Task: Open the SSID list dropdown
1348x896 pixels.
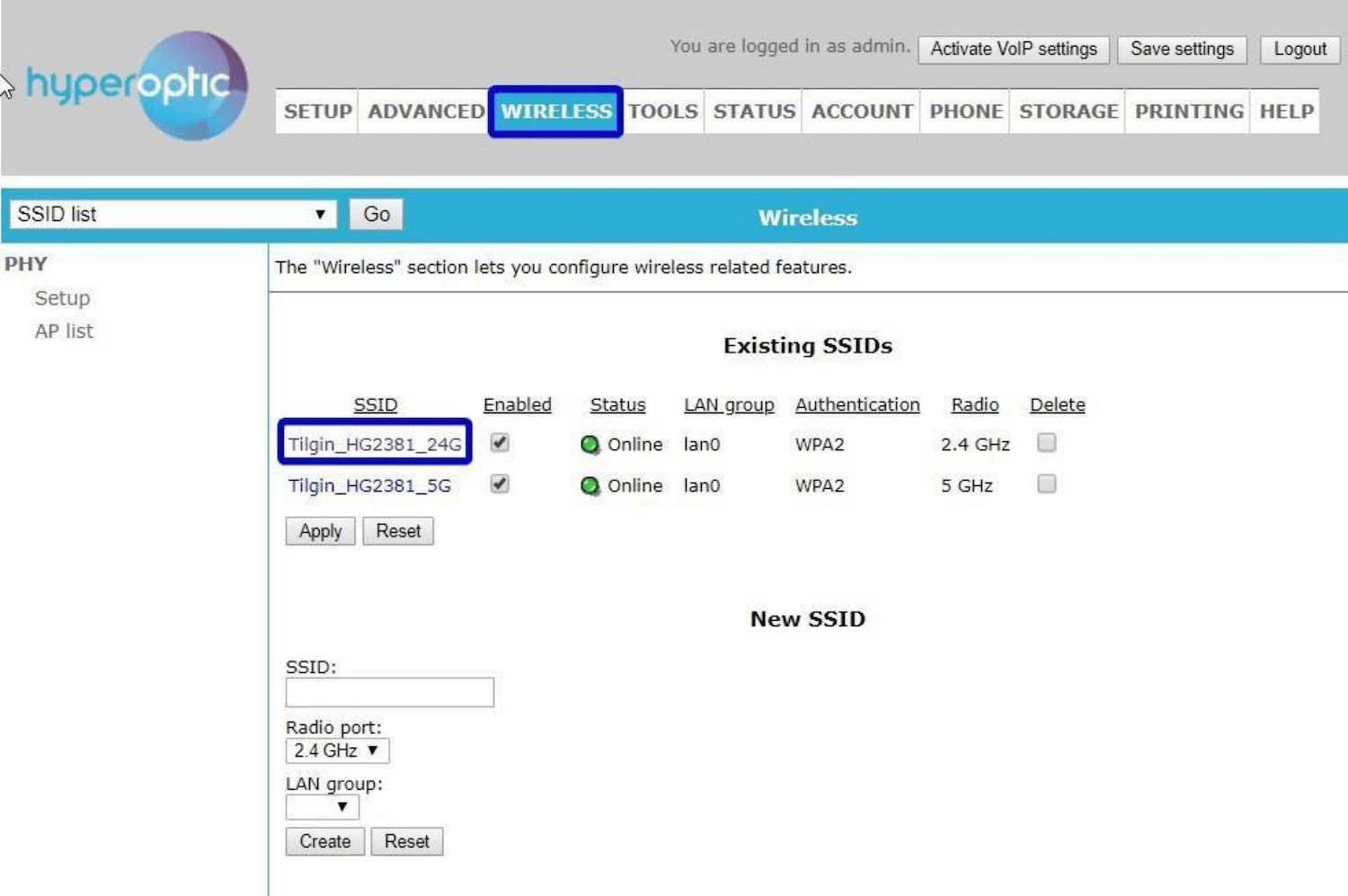Action: [x=173, y=214]
